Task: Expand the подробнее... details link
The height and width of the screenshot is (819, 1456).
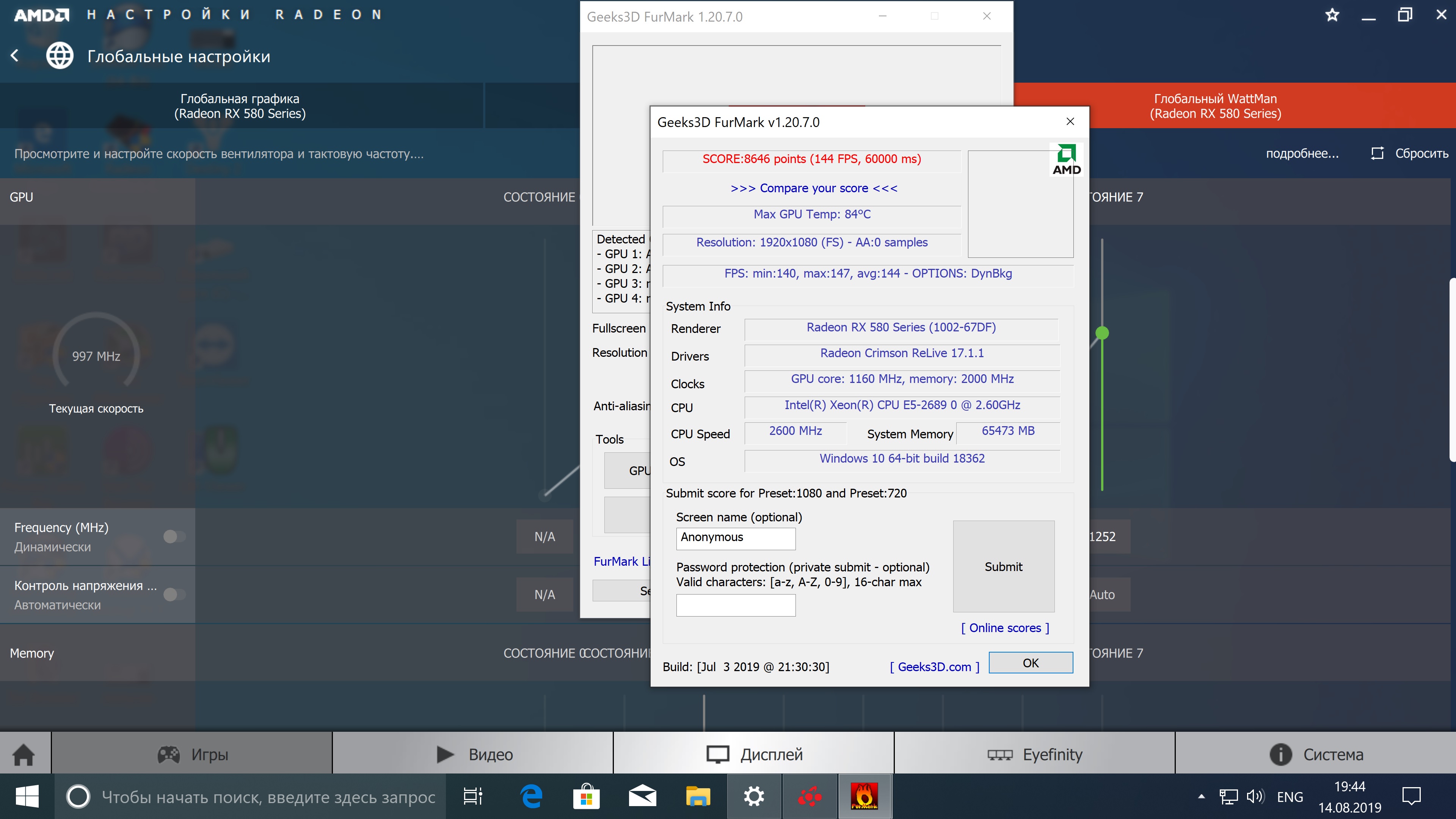Action: click(x=1302, y=153)
